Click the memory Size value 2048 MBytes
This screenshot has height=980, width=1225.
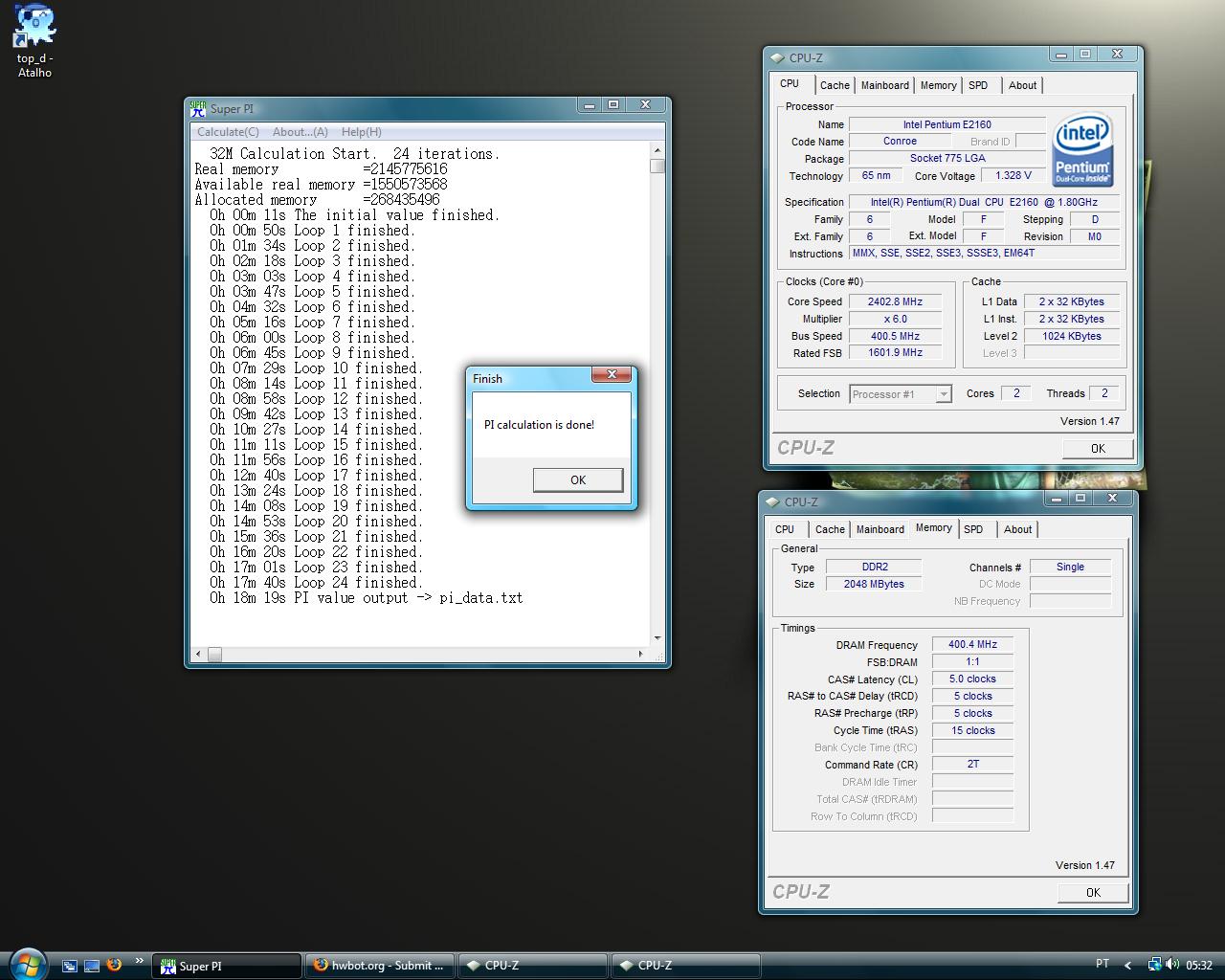tap(874, 584)
